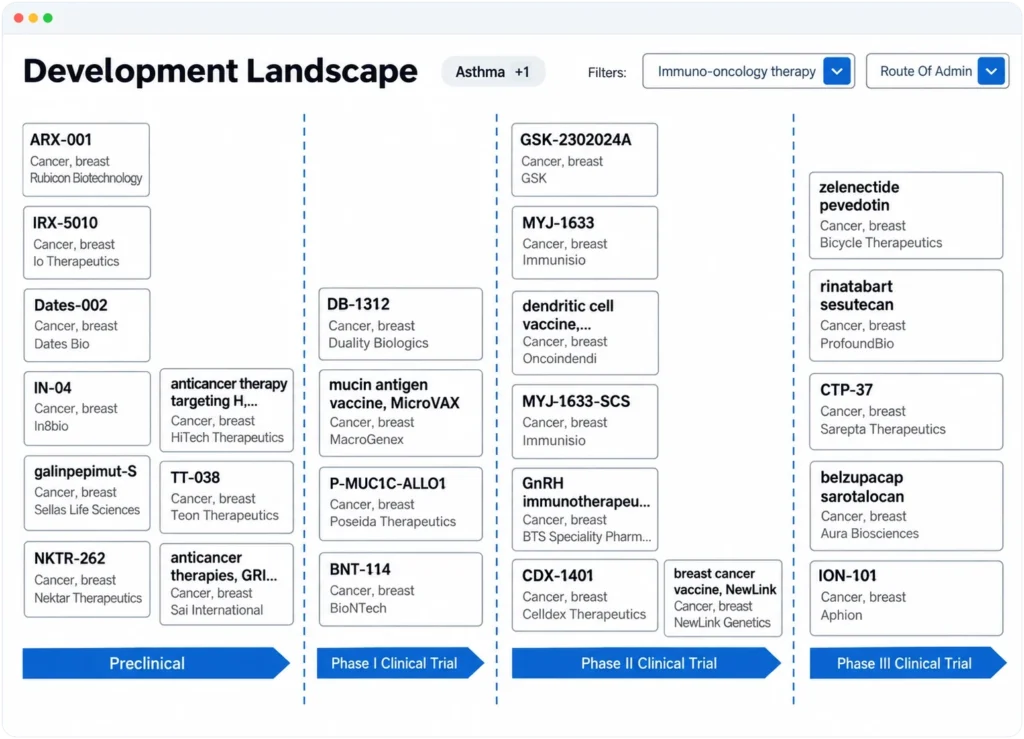Open the ION-101 Aphion card
This screenshot has width=1024, height=739.
pyautogui.click(x=906, y=598)
